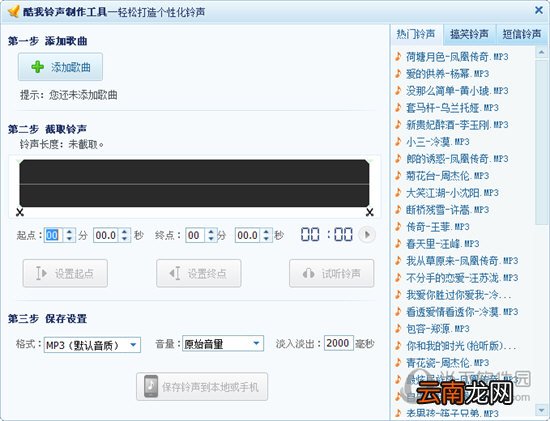The height and width of the screenshot is (421, 550).
Task: Click the note icon beside 看透爱情看透你-冷漠.MP3
Action: (398, 312)
